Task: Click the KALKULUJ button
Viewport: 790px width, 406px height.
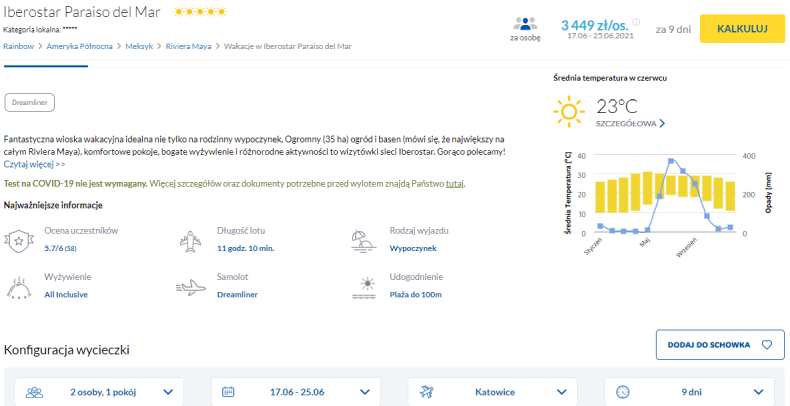Action: pos(742,28)
